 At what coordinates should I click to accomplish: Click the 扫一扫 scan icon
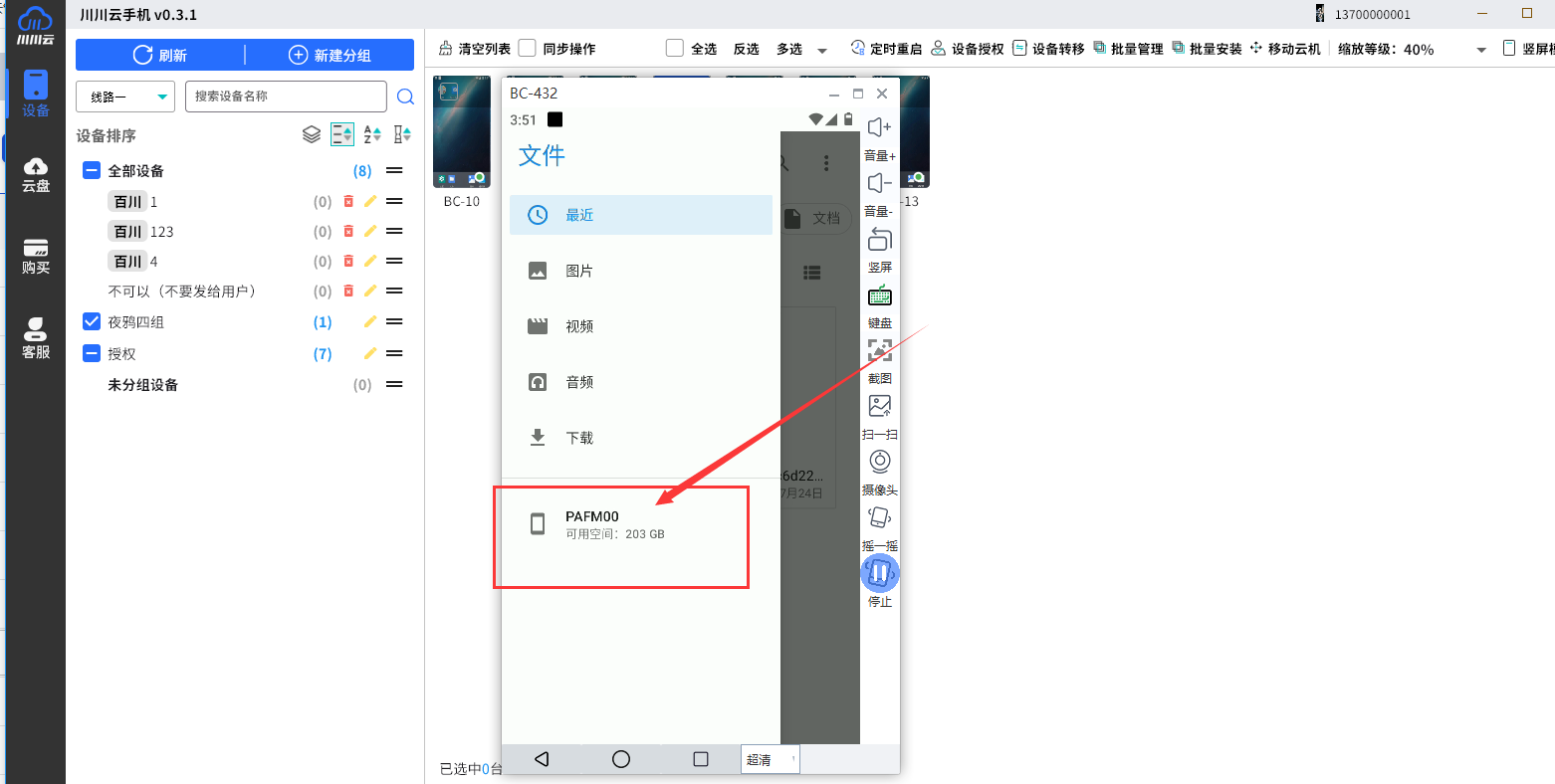point(880,406)
